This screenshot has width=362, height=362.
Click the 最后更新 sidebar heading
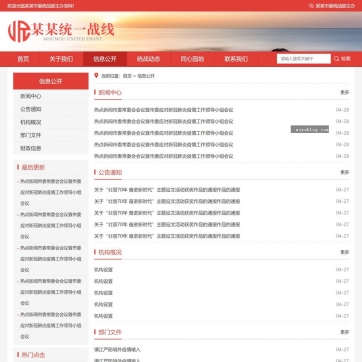[33, 167]
